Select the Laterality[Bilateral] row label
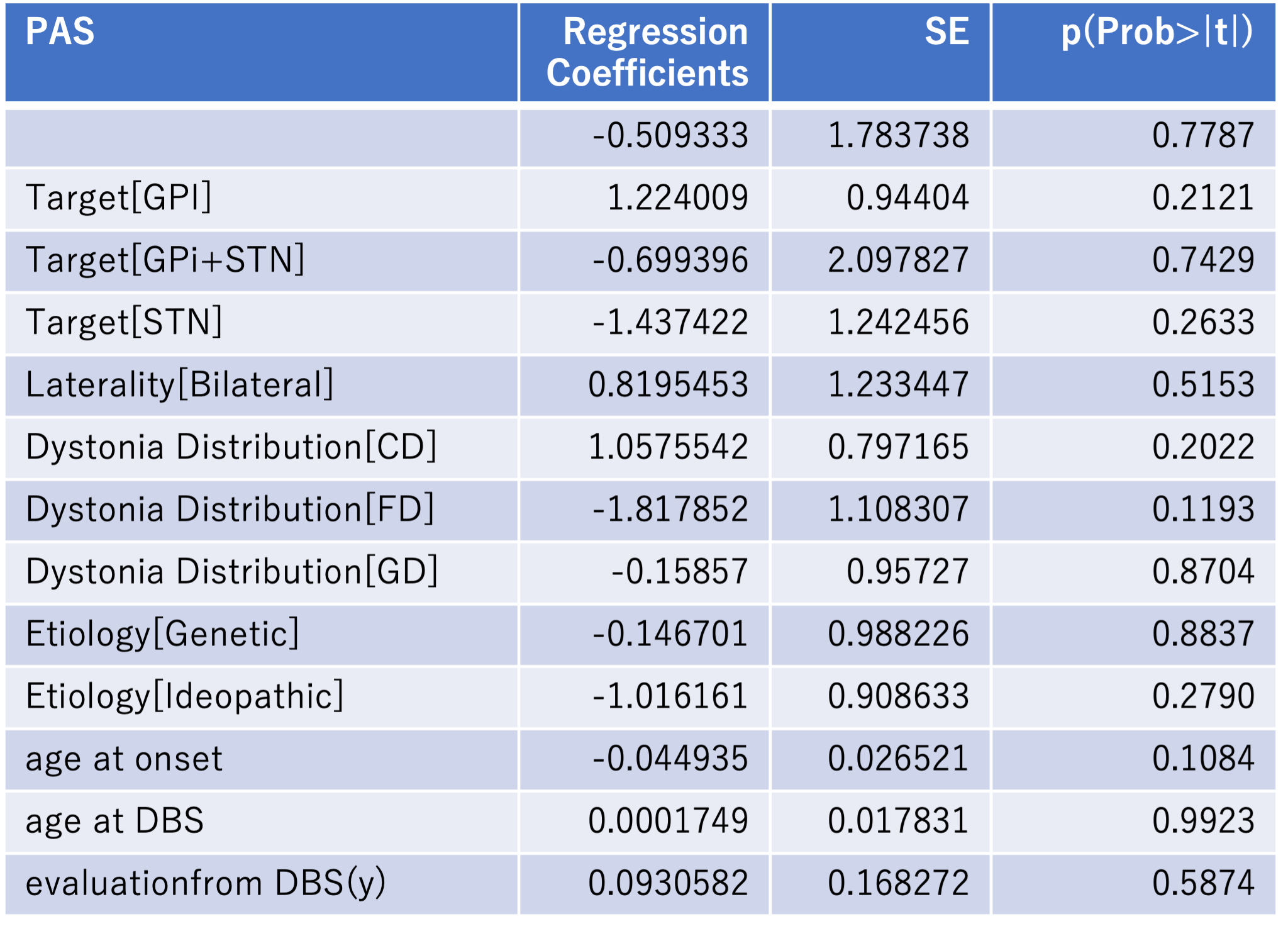1288x931 pixels. (179, 384)
